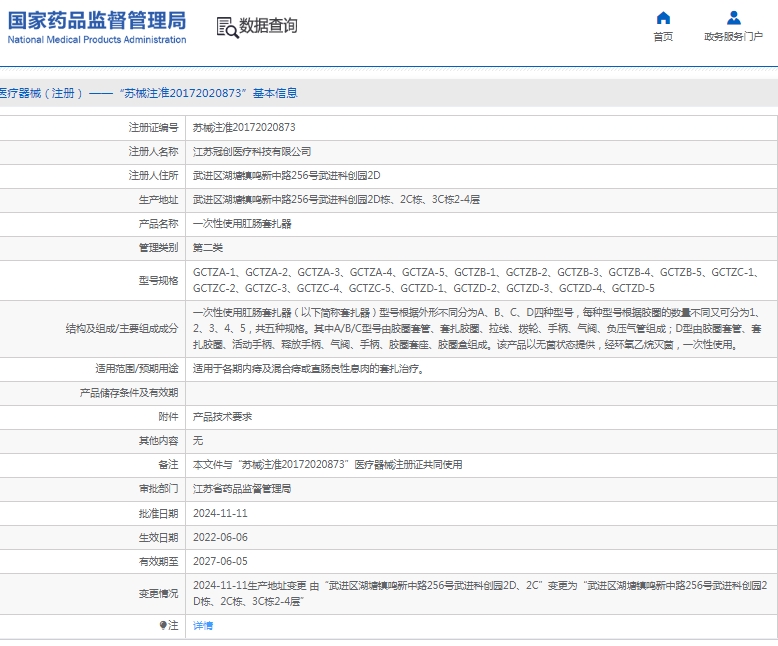Select the value 苏械注准20172020873 in 注册证编号 row
Image resolution: width=778 pixels, height=646 pixels.
point(244,128)
